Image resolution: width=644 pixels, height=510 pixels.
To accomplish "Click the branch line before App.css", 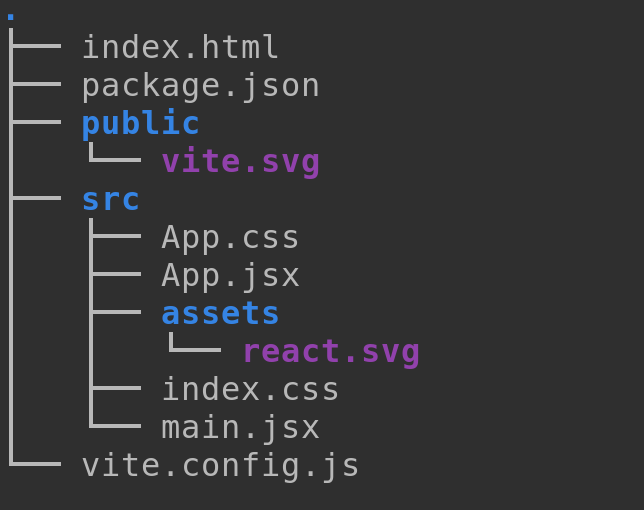I will pos(116,236).
